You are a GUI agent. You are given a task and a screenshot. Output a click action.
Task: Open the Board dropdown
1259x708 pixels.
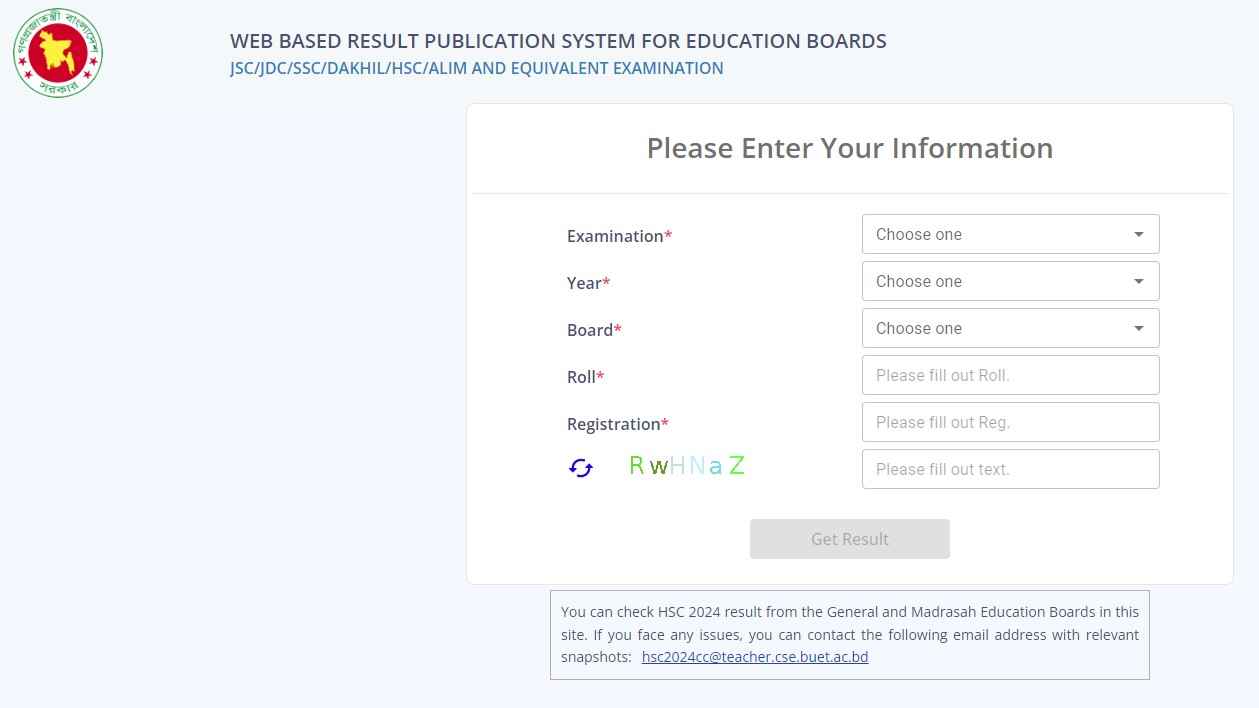[1000, 328]
